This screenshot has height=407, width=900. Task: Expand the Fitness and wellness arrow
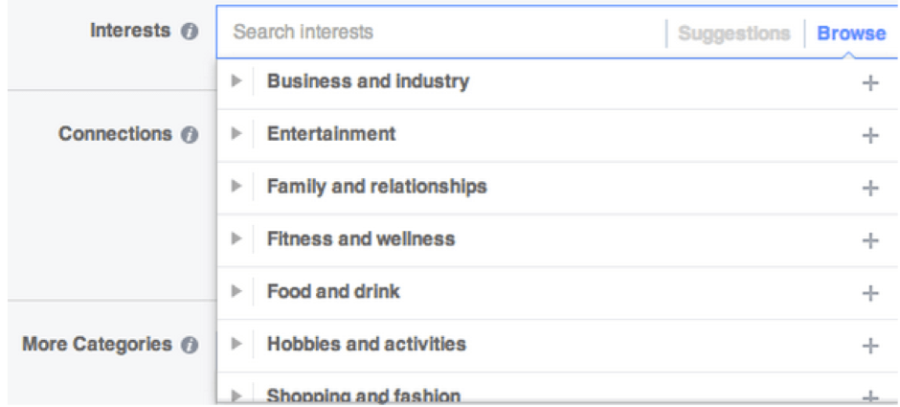(x=237, y=240)
